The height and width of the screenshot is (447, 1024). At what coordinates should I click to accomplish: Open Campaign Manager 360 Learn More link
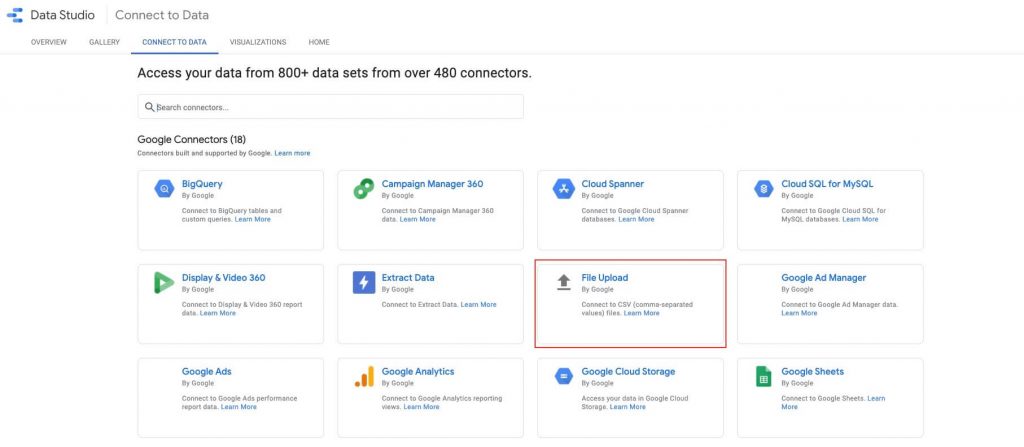[x=417, y=220]
